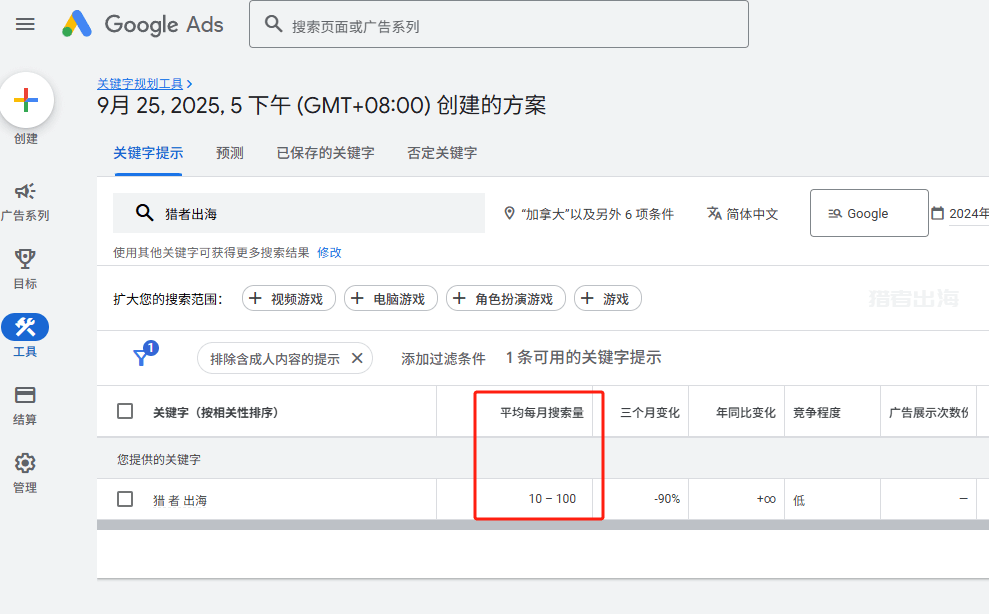Click the 关键字（按相关性排序）column header
Screen dimensions: 989x614
(x=216, y=412)
